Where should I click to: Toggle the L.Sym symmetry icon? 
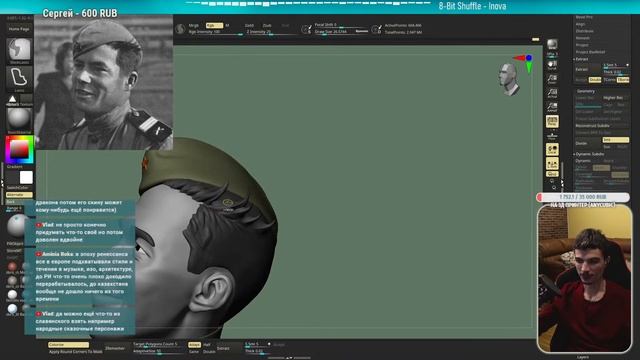click(552, 164)
